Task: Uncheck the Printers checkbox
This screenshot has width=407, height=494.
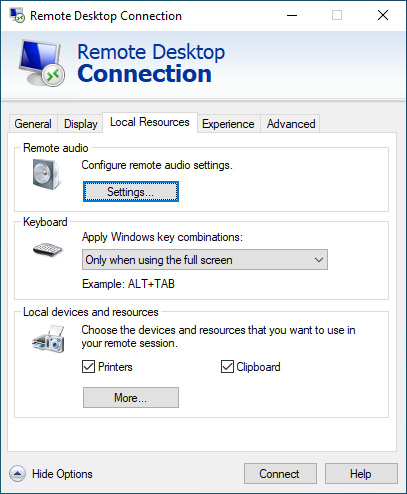Action: pyautogui.click(x=88, y=367)
